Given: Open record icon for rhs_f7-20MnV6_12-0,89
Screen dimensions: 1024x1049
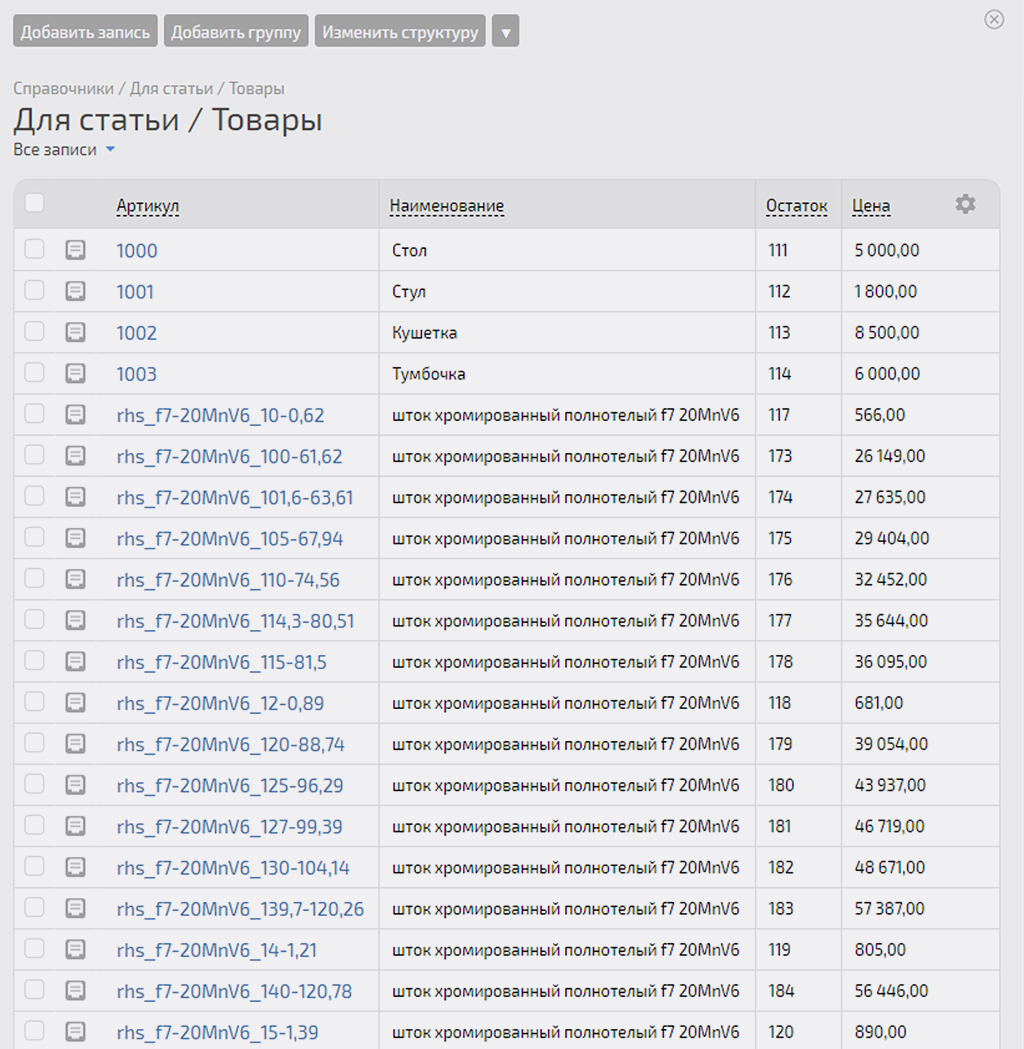Looking at the screenshot, I should (x=76, y=703).
